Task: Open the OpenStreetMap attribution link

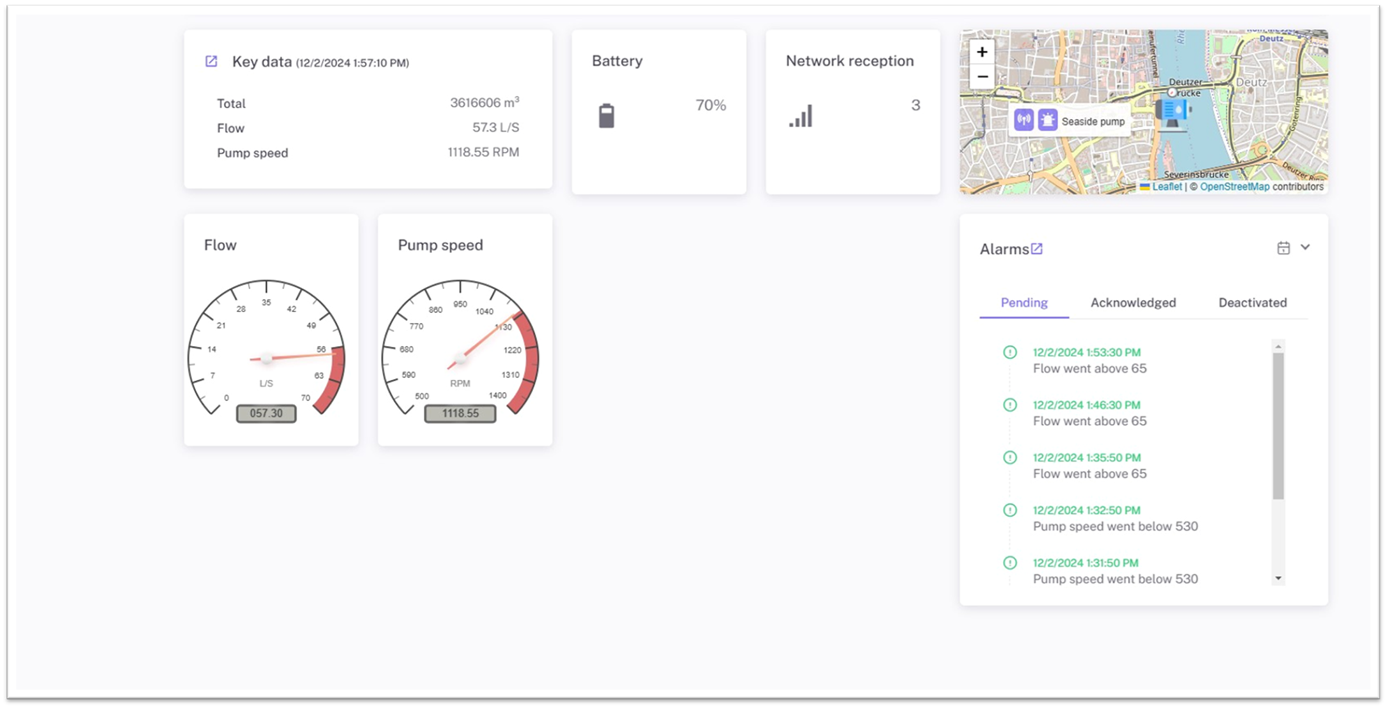Action: click(1233, 186)
